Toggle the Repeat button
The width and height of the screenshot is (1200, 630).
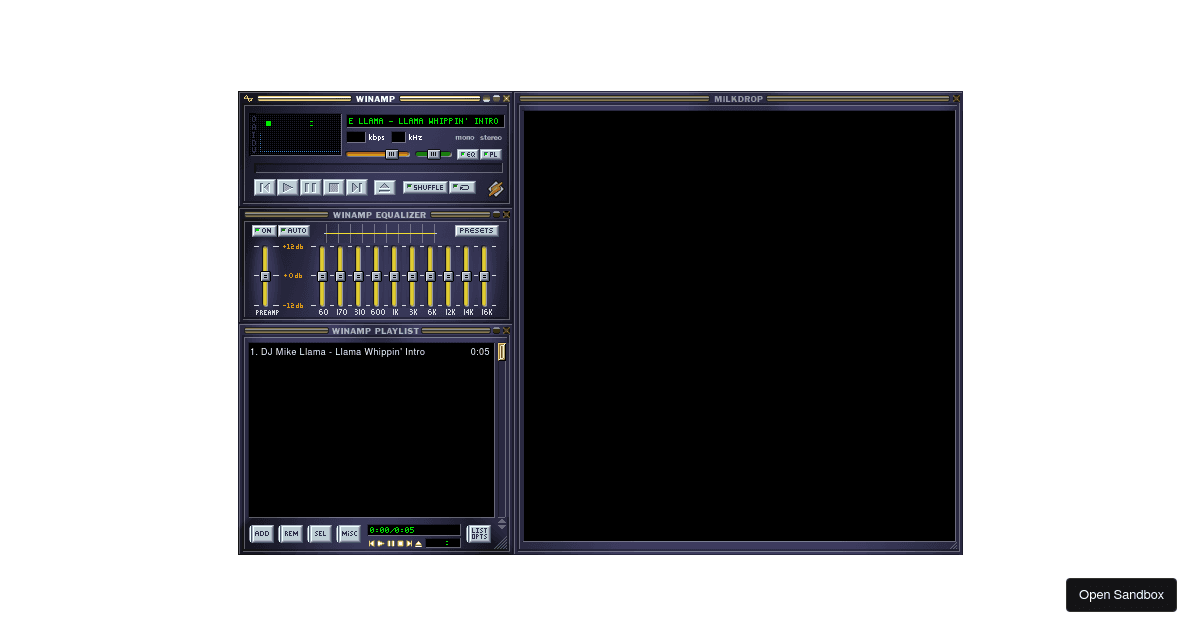click(x=462, y=187)
